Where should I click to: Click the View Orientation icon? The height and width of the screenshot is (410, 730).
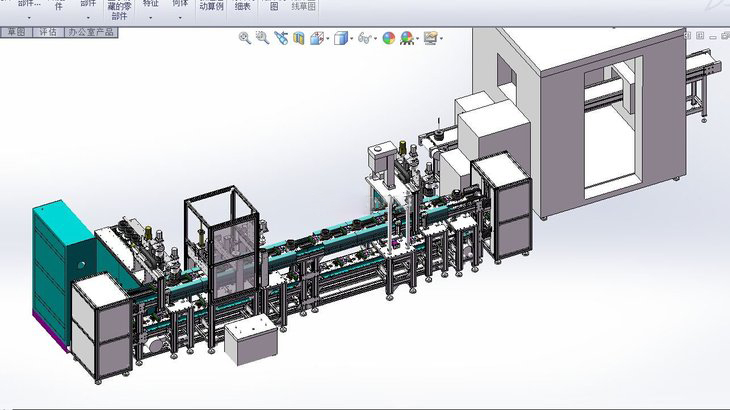[316, 38]
